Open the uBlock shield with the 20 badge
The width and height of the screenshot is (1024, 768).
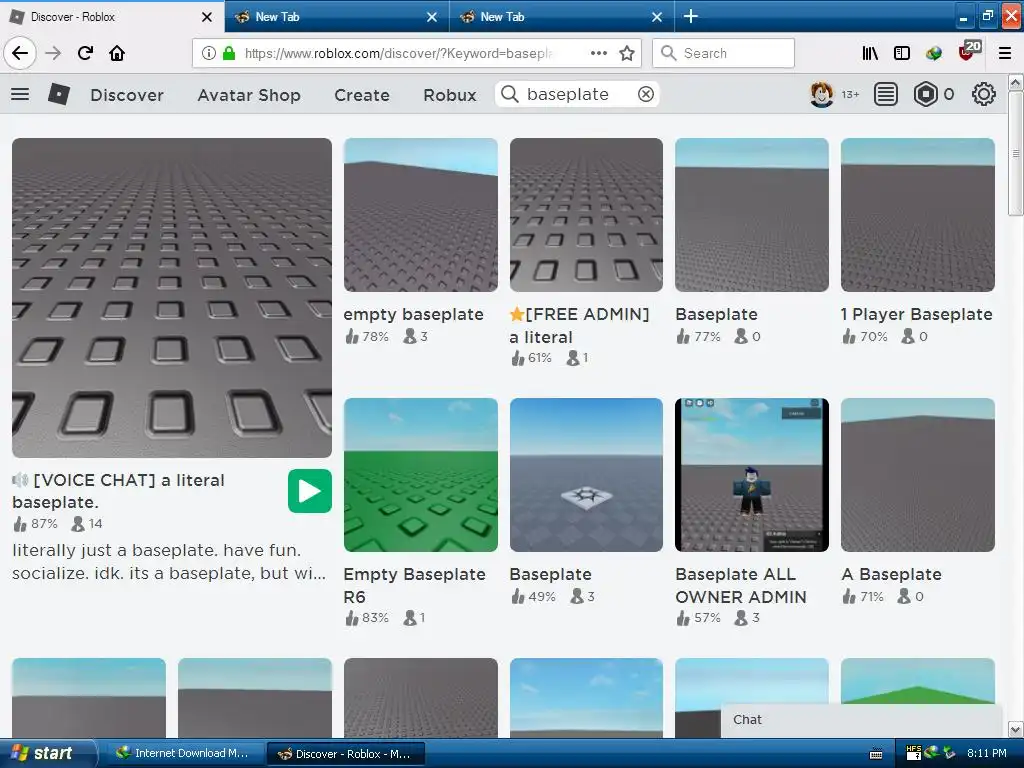pyautogui.click(x=969, y=51)
